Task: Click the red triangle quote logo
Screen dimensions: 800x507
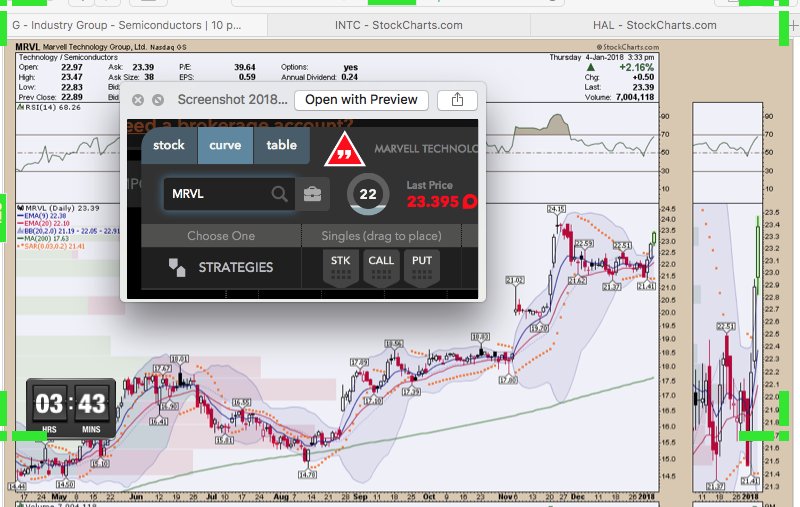Action: pyautogui.click(x=344, y=150)
